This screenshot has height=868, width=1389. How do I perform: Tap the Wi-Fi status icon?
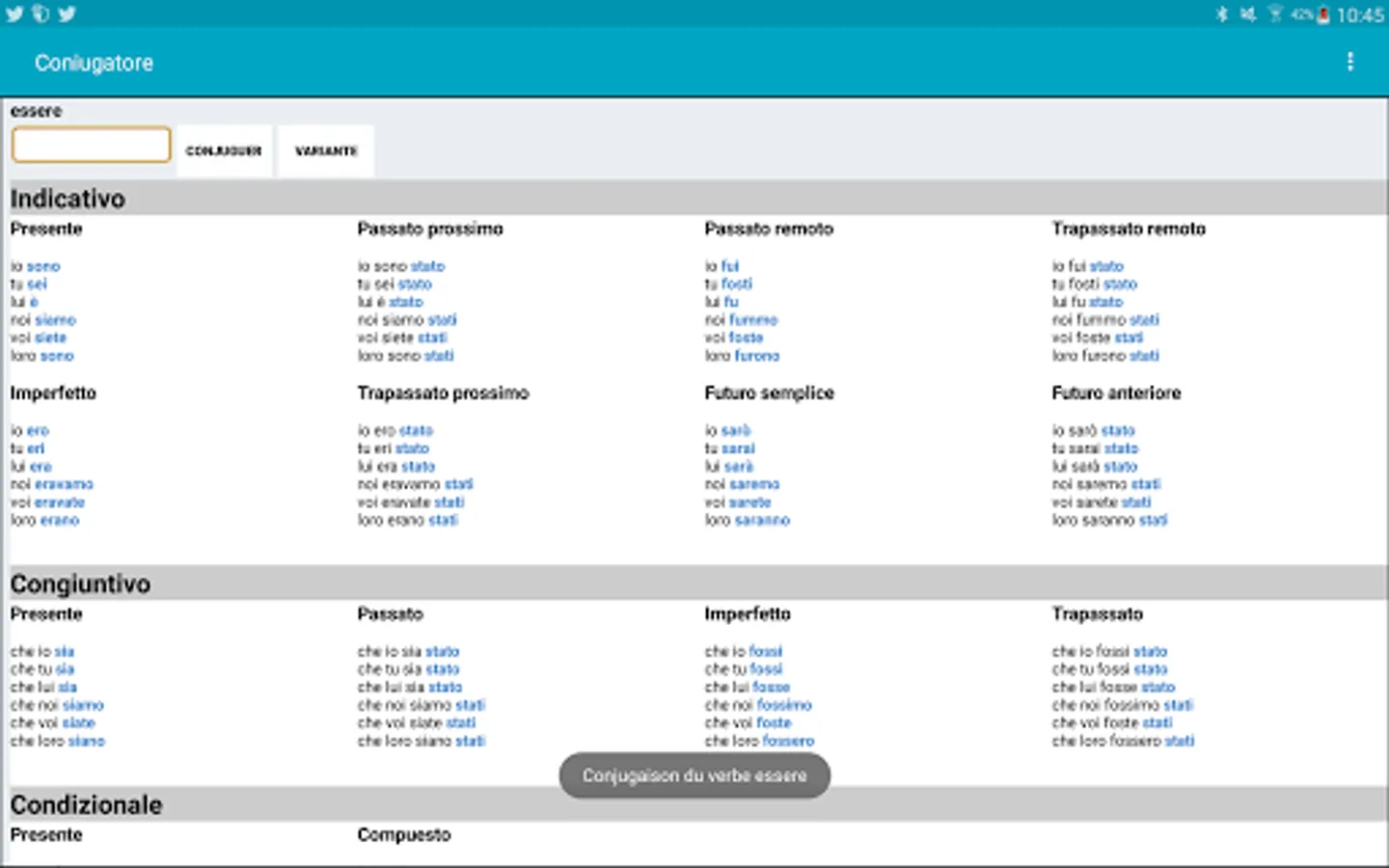1275,14
